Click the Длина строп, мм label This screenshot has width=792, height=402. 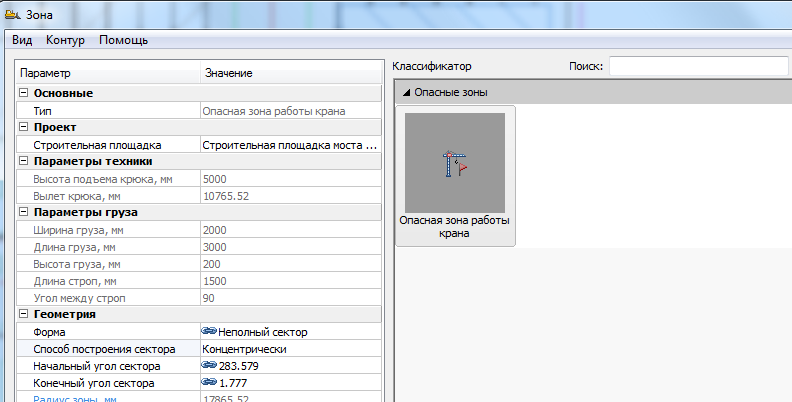point(75,281)
